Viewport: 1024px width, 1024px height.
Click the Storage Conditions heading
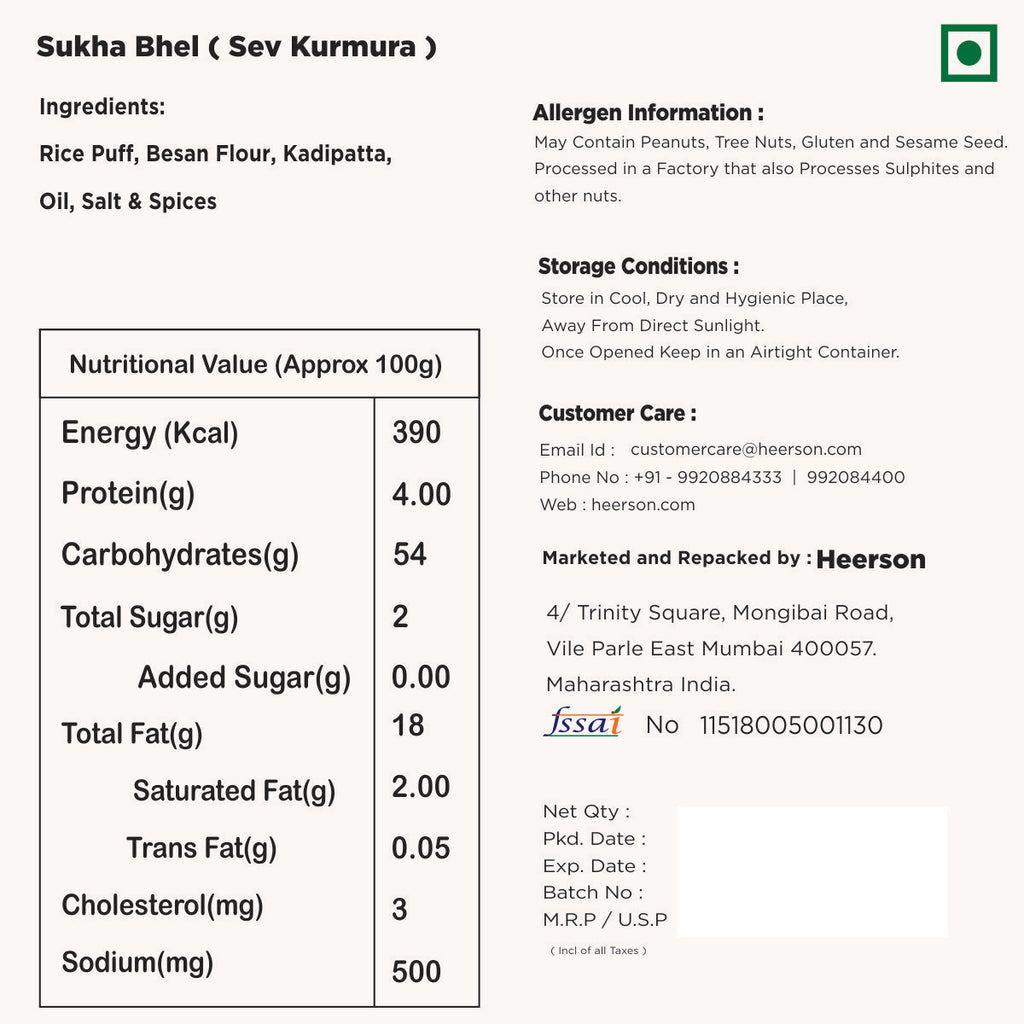638,267
